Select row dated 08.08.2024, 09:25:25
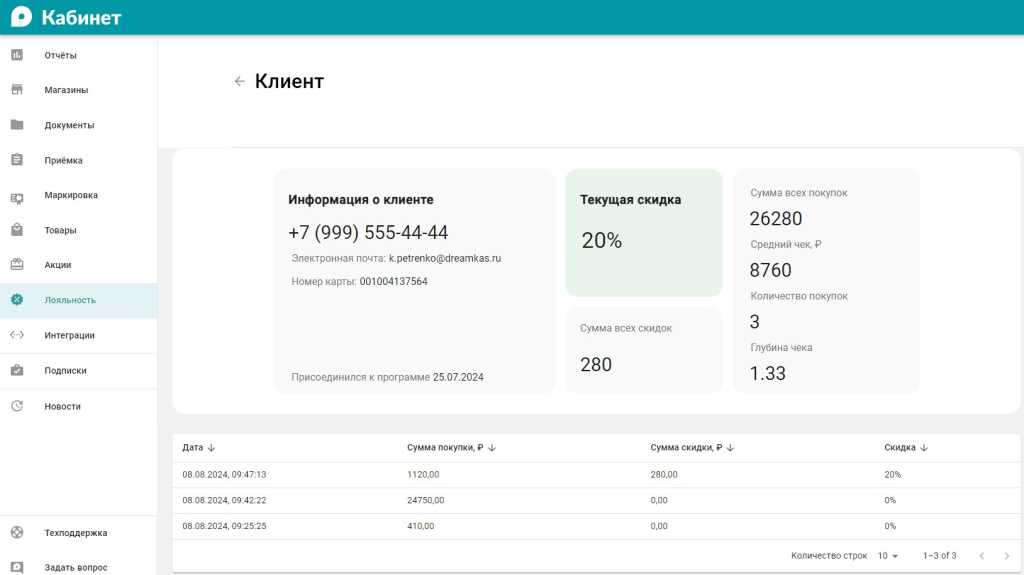The width and height of the screenshot is (1024, 575). pyautogui.click(x=596, y=526)
